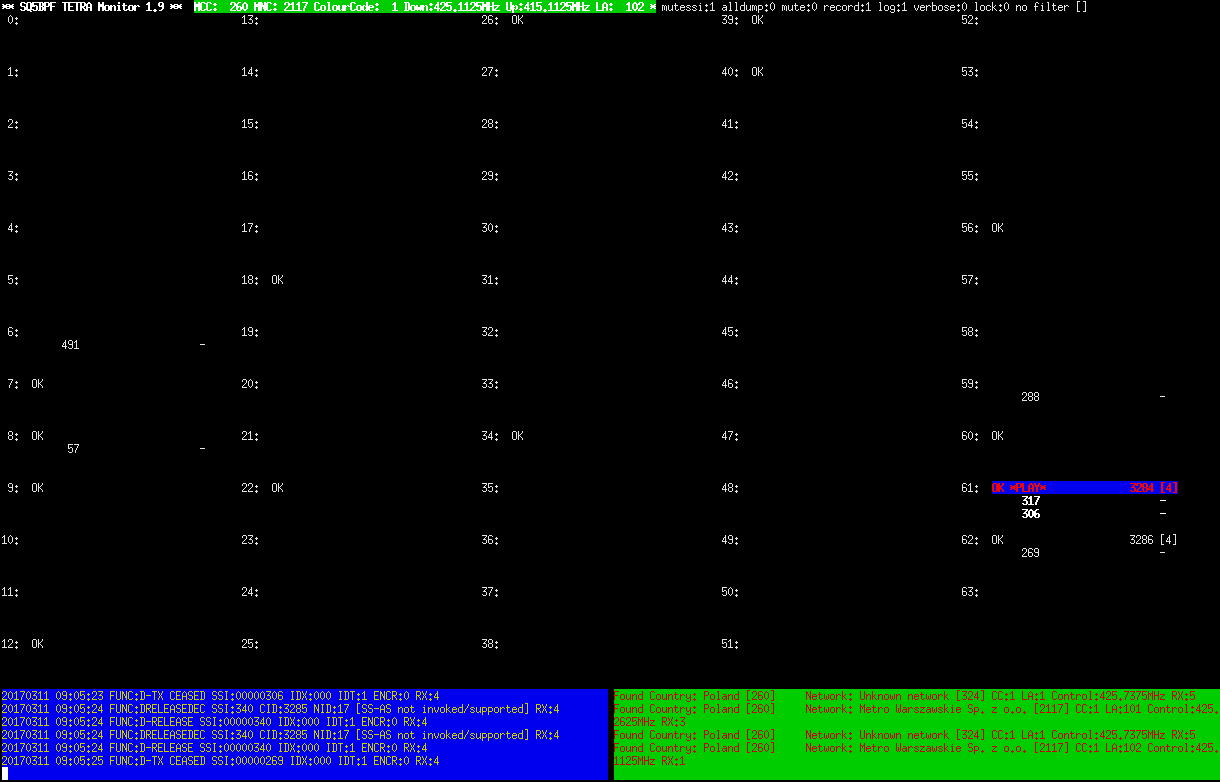Click SSI 57 under slot 8
Viewport: 1220px width, 782px height.
74,449
